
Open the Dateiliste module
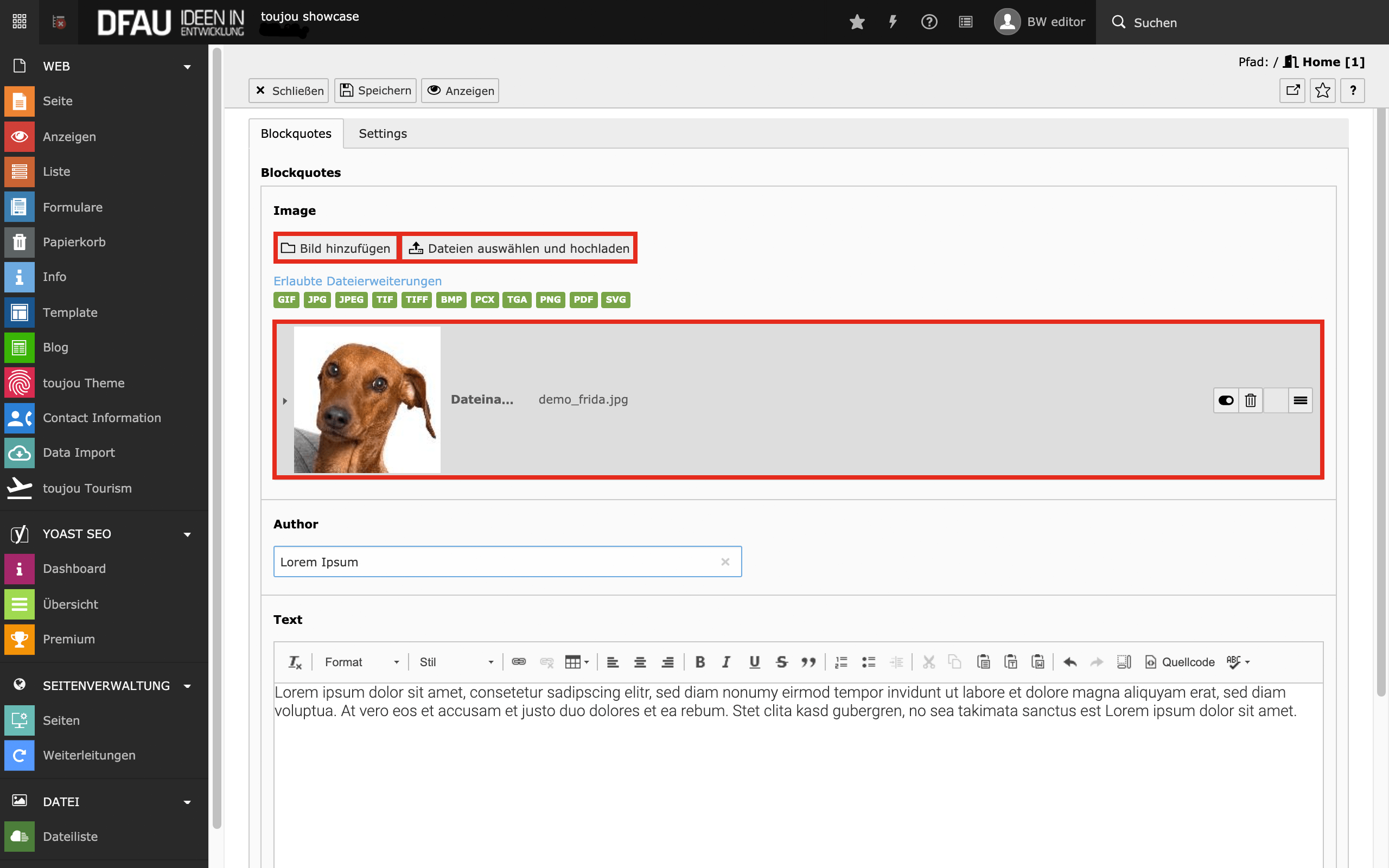point(70,837)
